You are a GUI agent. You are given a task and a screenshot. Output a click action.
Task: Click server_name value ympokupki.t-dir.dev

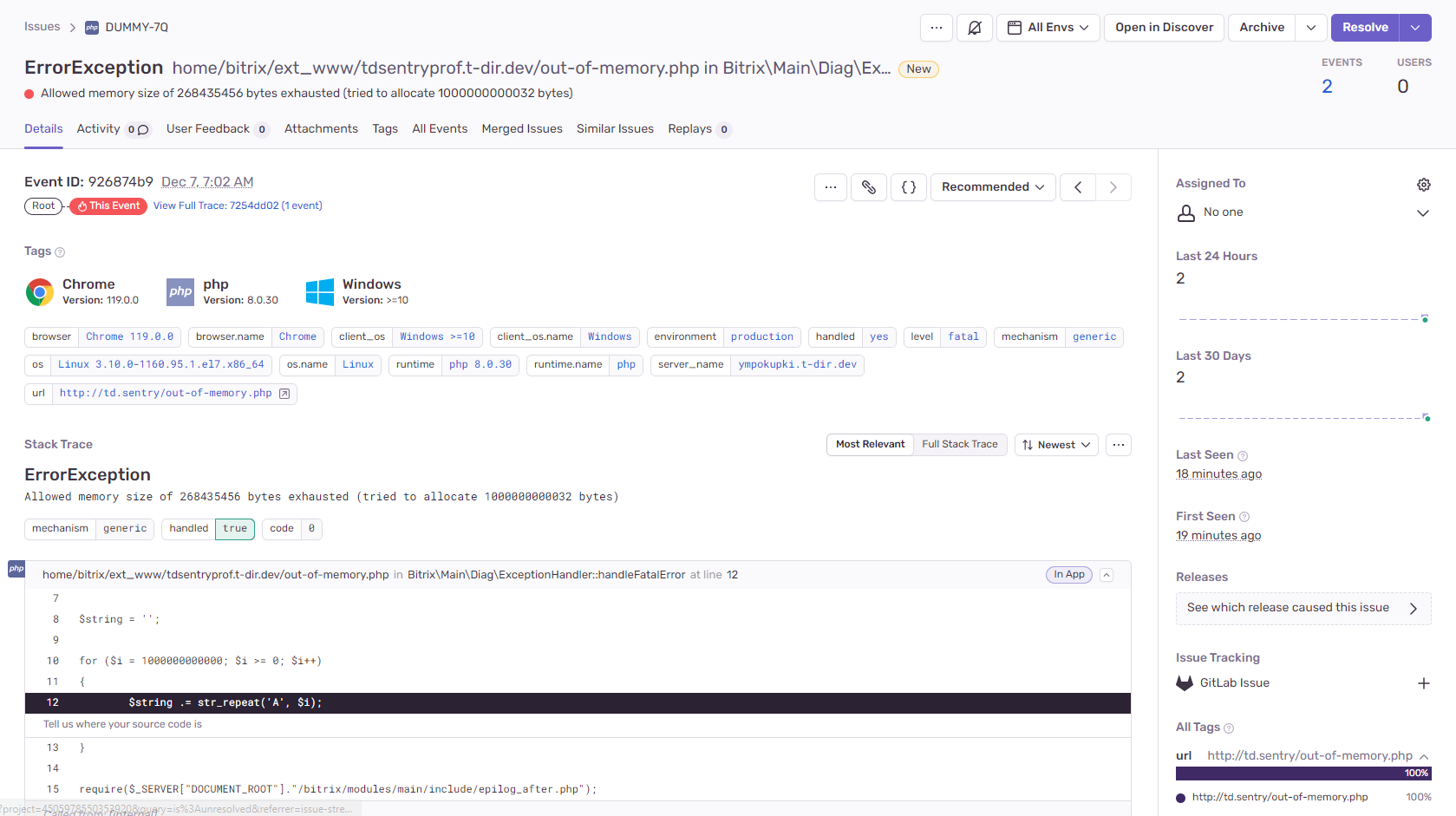click(x=797, y=365)
